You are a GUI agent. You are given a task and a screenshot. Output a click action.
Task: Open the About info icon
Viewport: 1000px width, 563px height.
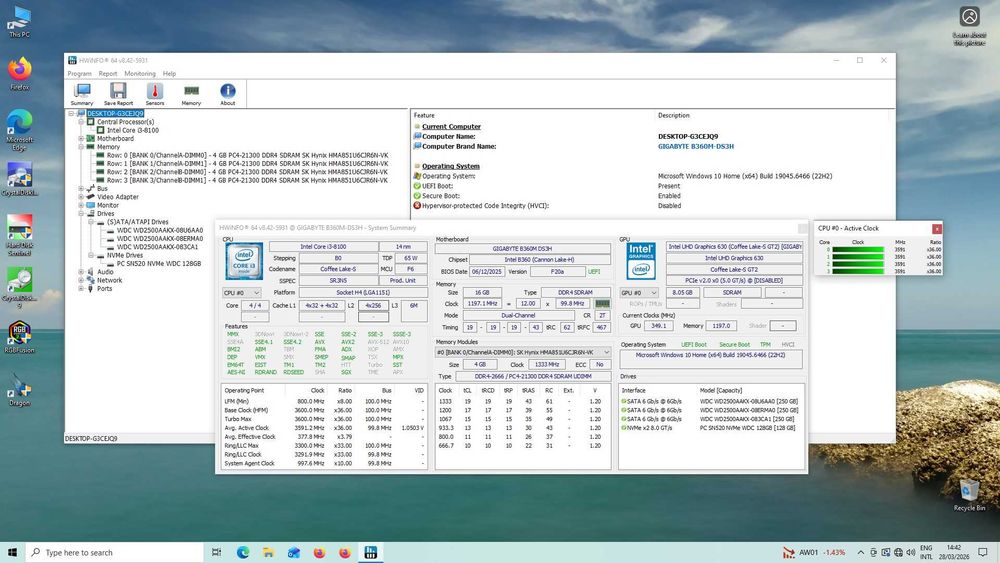[x=228, y=94]
